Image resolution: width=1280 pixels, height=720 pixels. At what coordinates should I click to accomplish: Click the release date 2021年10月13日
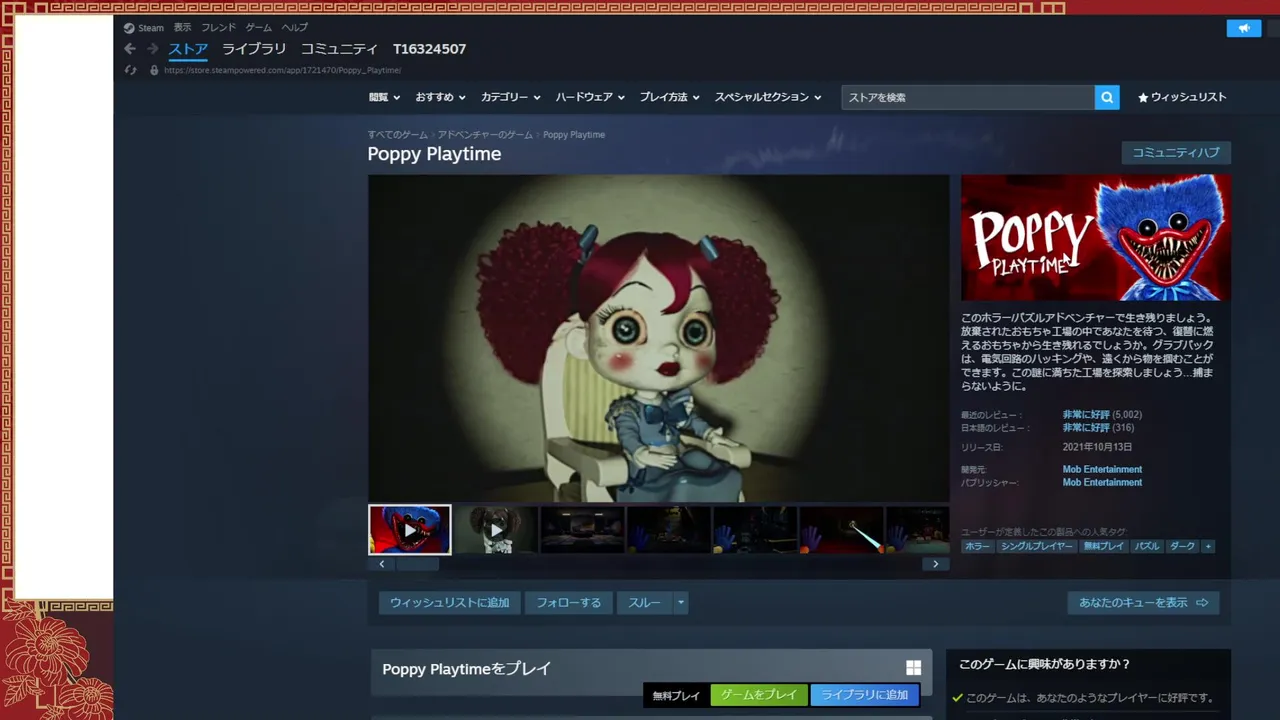(x=1097, y=447)
